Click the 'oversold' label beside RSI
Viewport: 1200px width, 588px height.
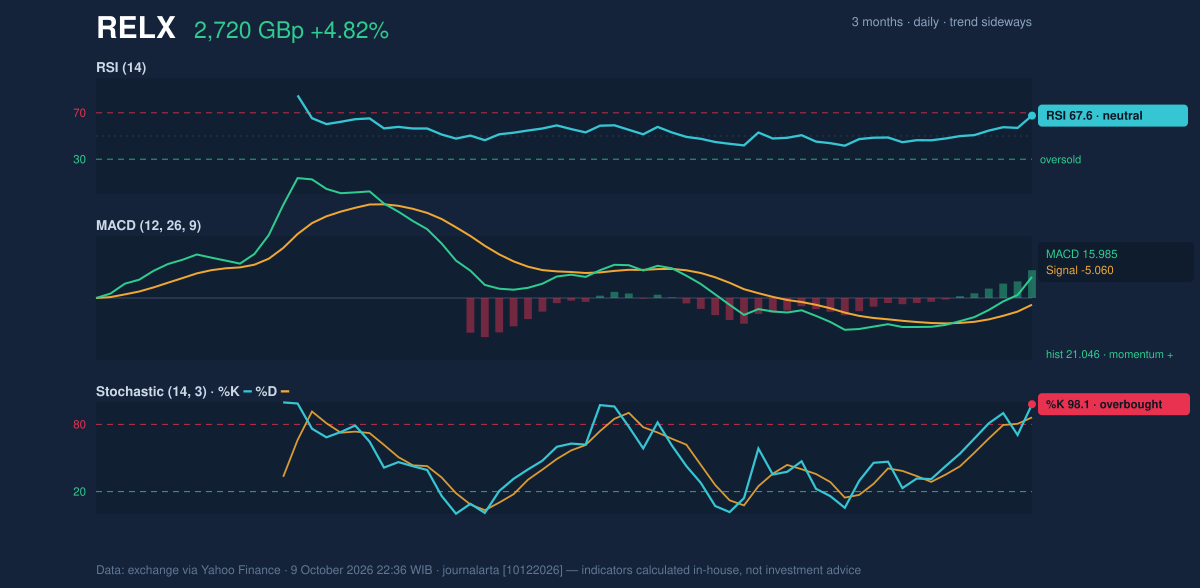click(x=1060, y=160)
